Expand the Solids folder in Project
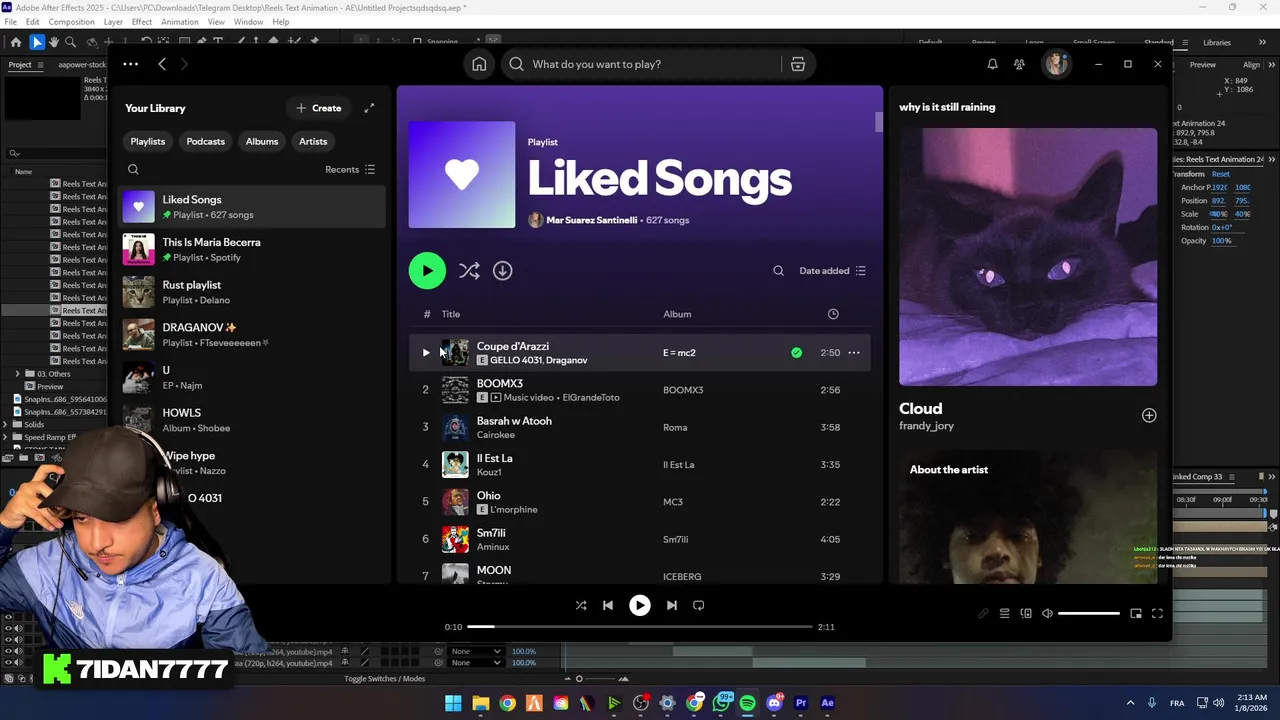The height and width of the screenshot is (720, 1280). coord(6,425)
